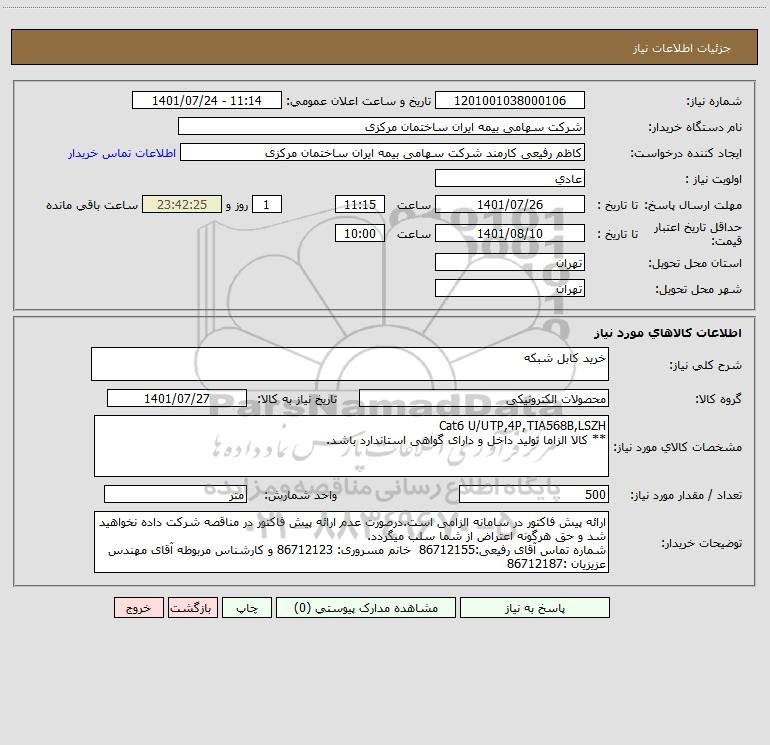This screenshot has height=745, width=770.
Task: Click priority field عادی
Action: 510,178
